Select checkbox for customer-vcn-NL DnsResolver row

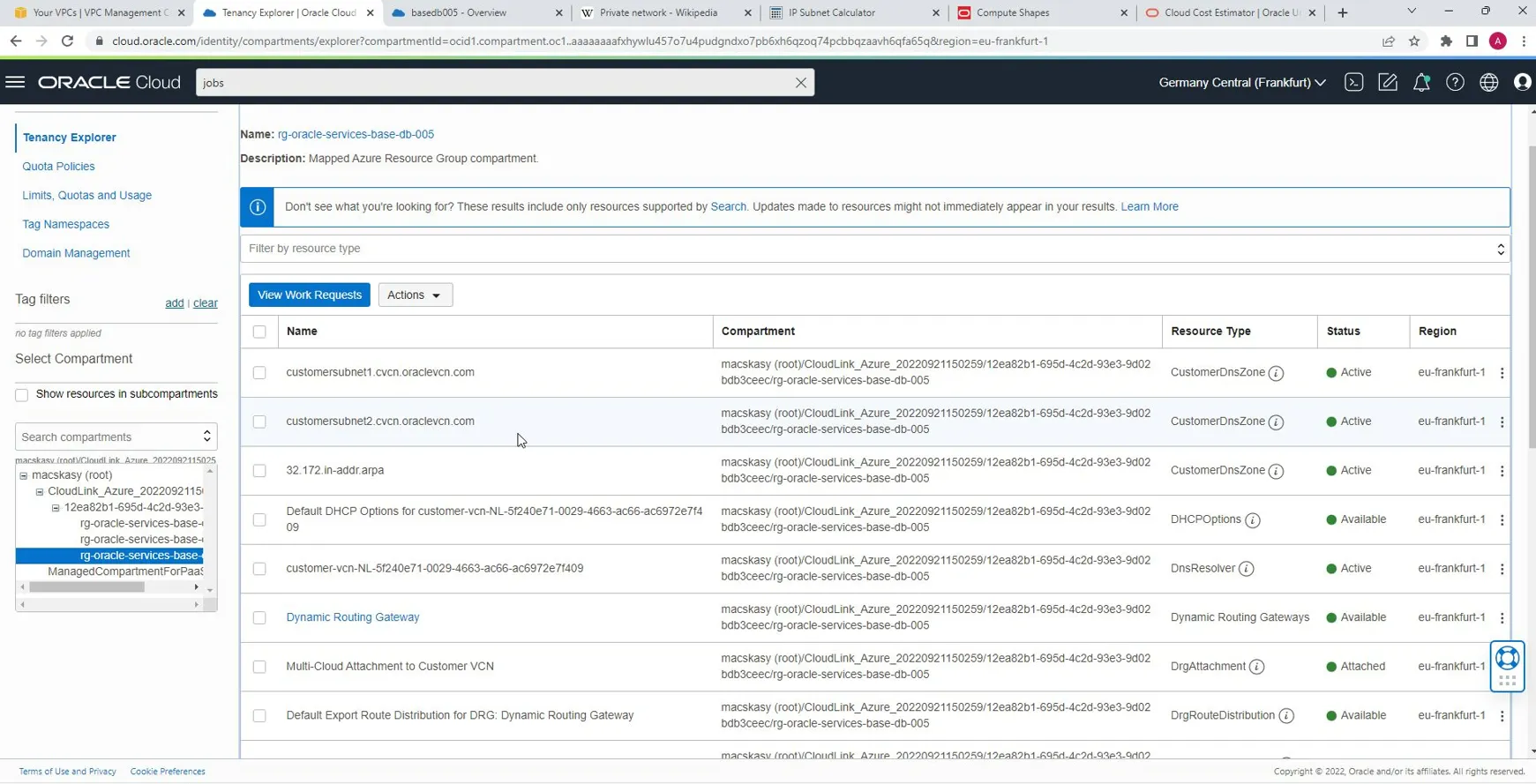pyautogui.click(x=259, y=569)
